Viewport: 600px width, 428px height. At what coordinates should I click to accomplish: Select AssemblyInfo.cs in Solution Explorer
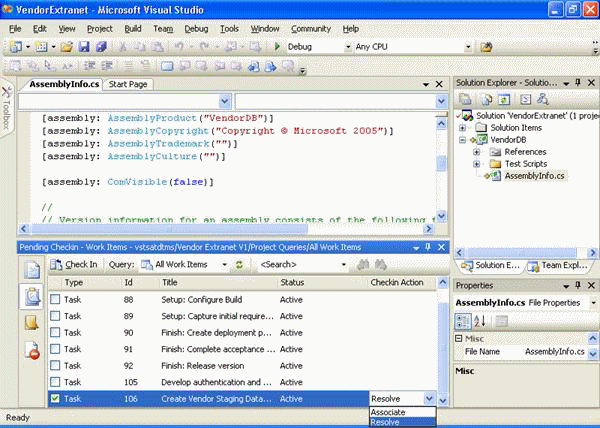click(x=534, y=176)
